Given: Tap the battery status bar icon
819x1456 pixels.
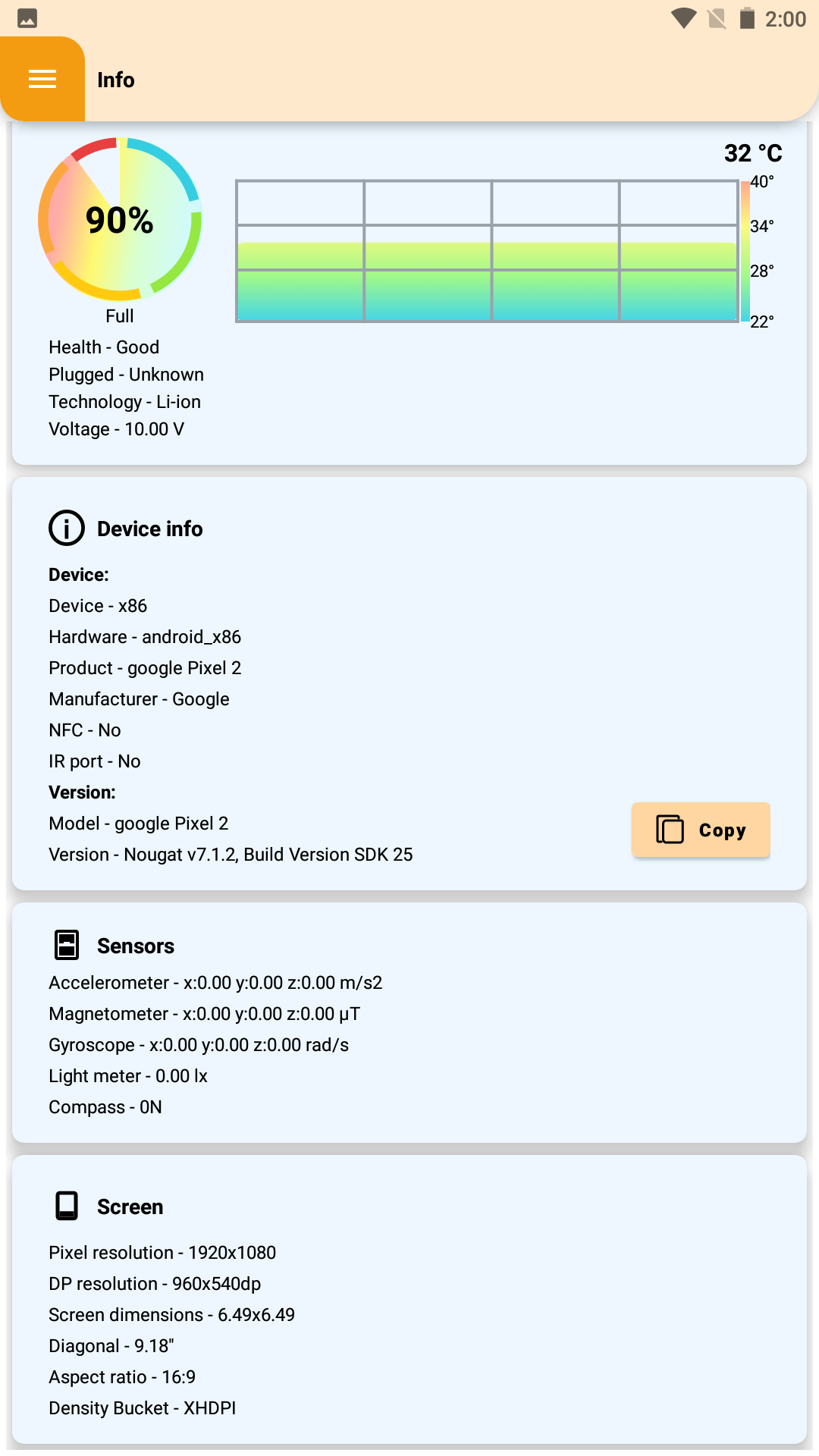Looking at the screenshot, I should point(747,18).
